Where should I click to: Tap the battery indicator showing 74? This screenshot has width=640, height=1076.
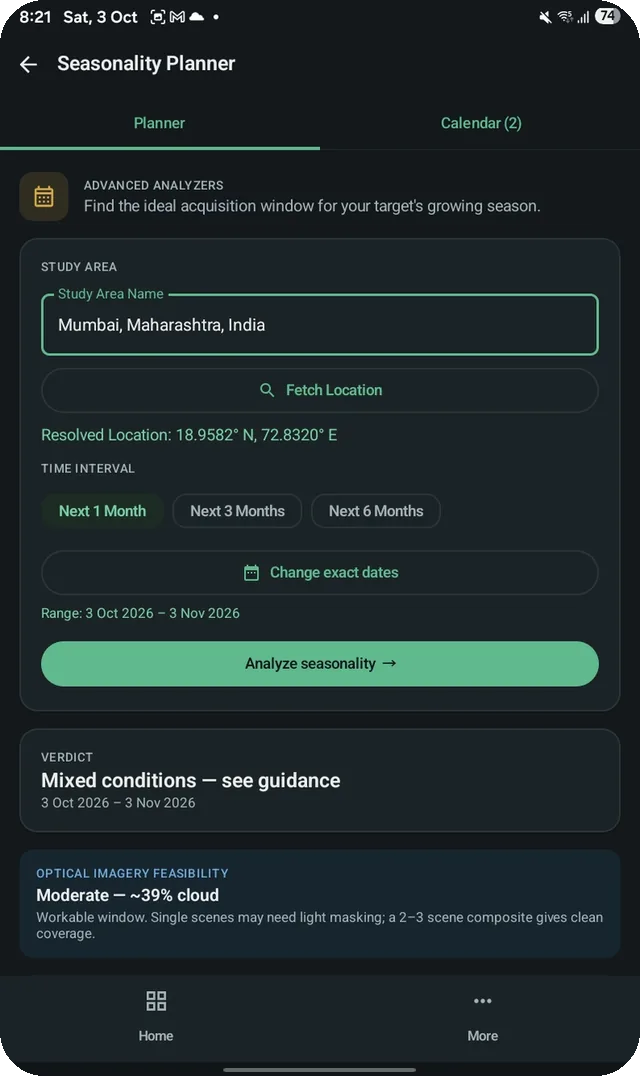point(607,16)
